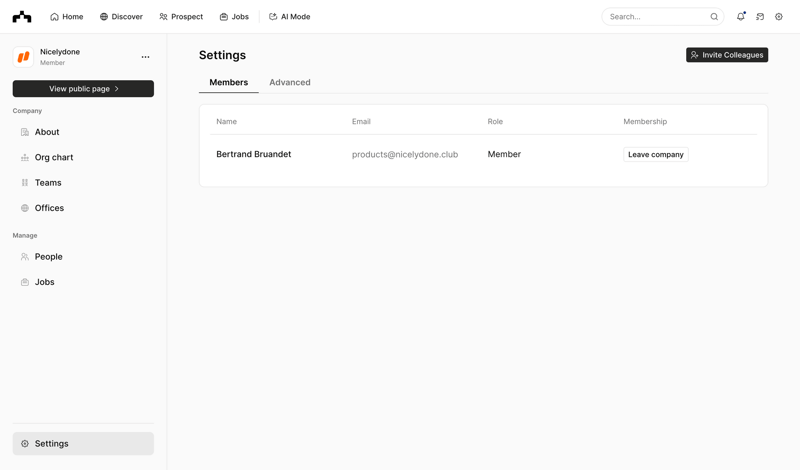The height and width of the screenshot is (470, 800).
Task: Click email products@nicelydone.club
Action: [405, 155]
